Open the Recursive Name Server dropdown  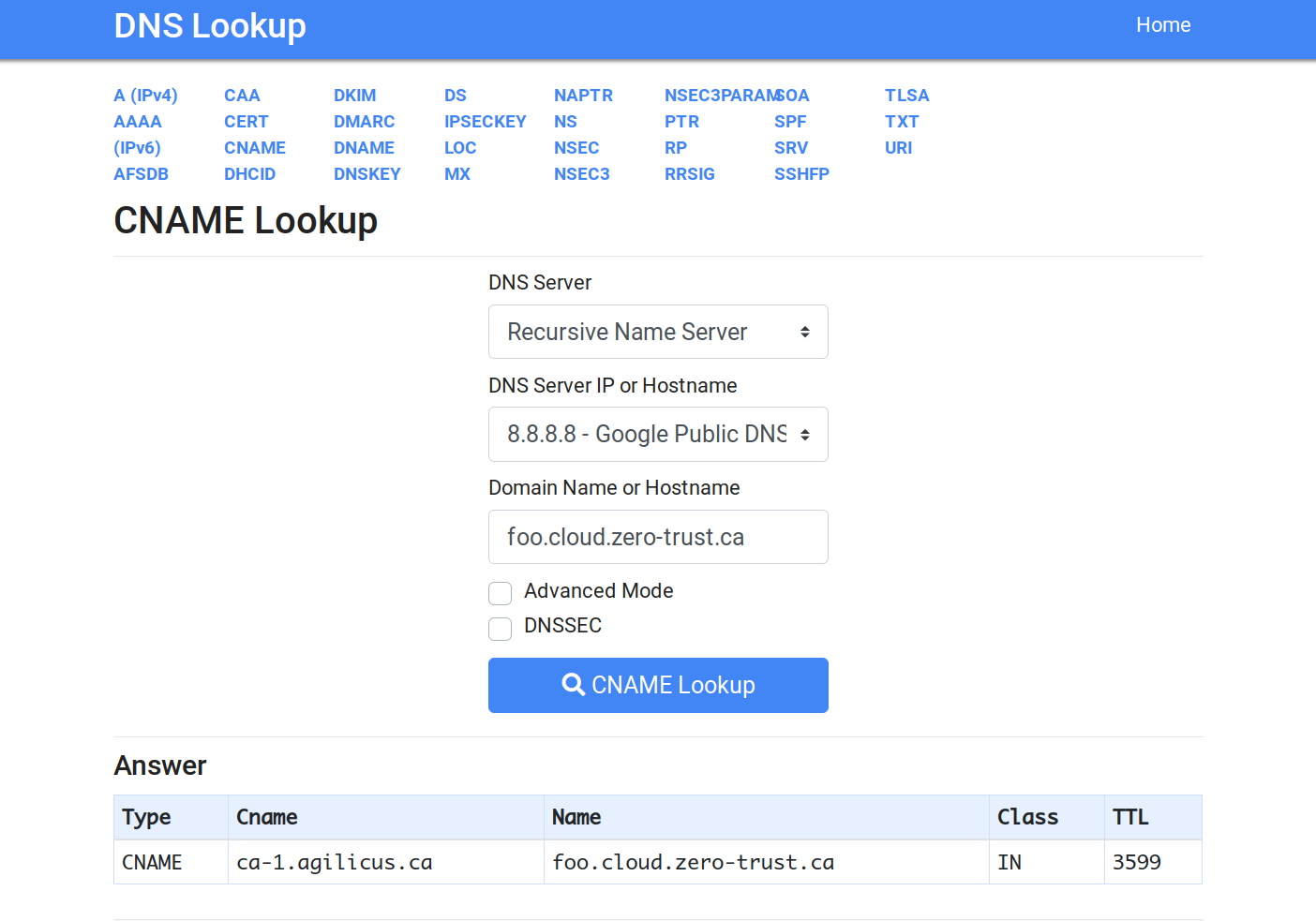click(658, 332)
